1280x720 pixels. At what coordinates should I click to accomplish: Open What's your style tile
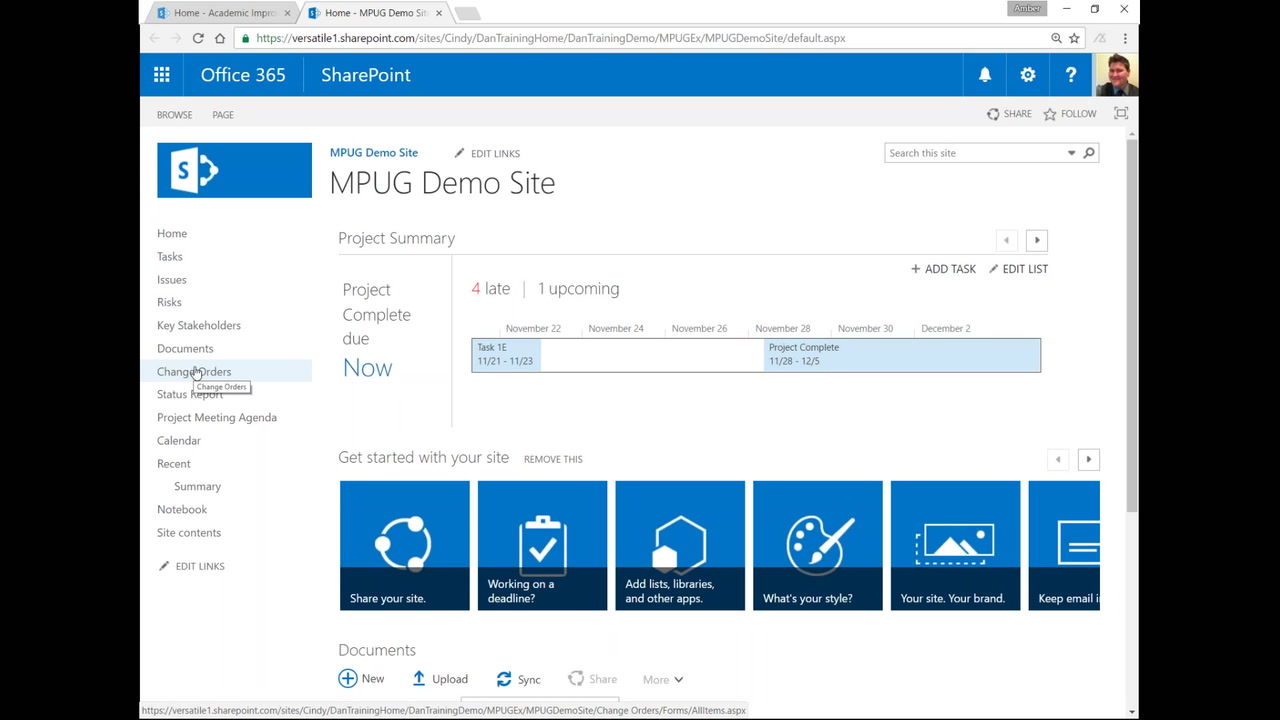(x=818, y=545)
